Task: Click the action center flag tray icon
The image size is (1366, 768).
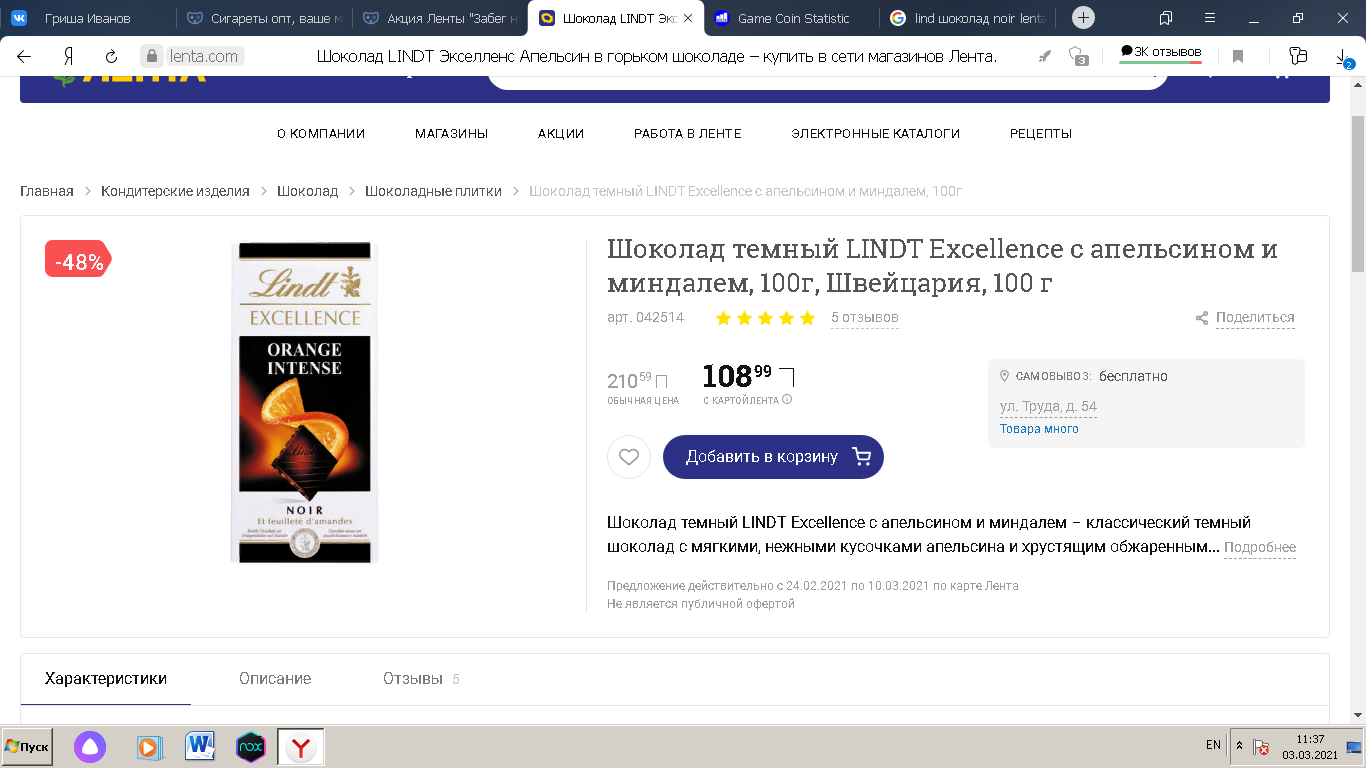Action: (x=1263, y=747)
